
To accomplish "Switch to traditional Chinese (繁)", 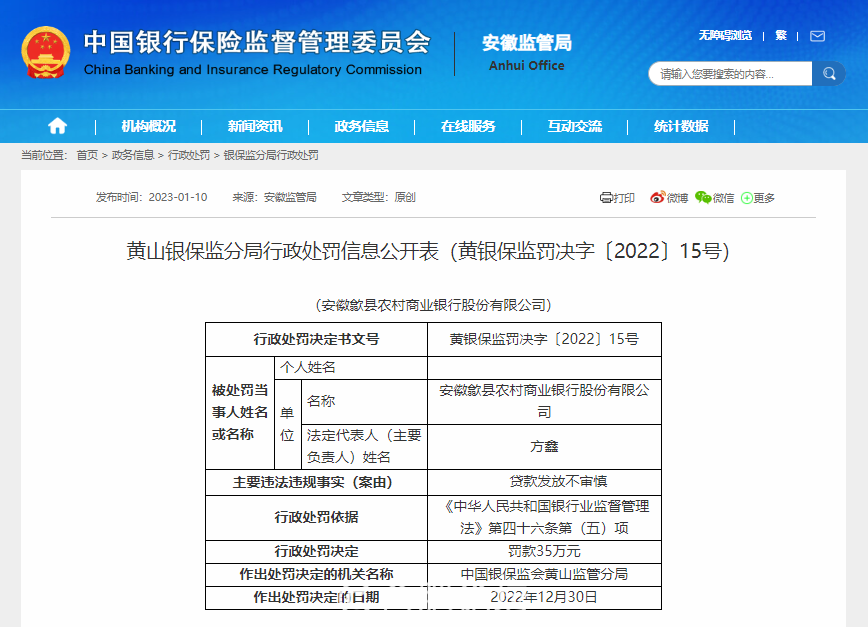I will pos(780,36).
